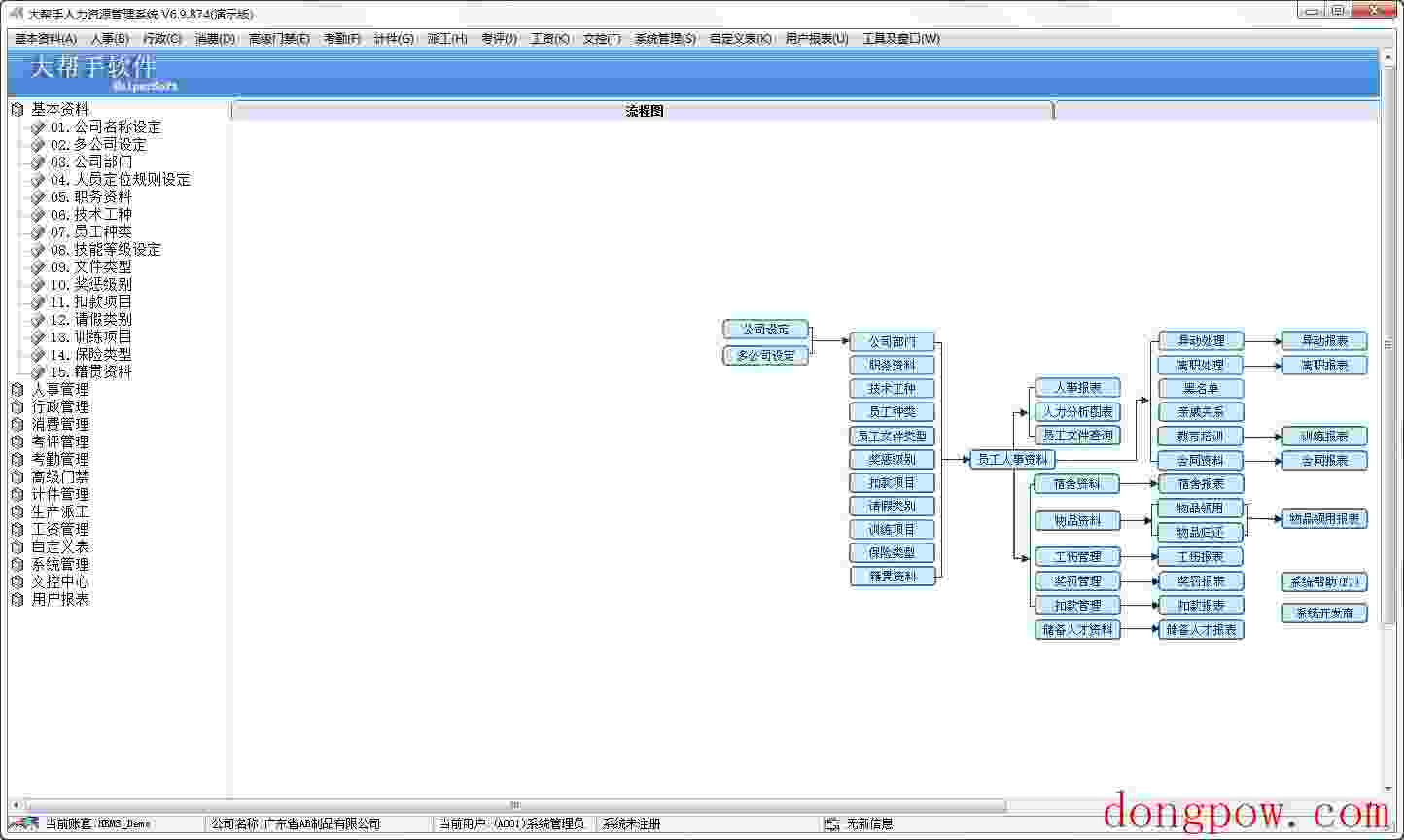Viewport: 1404px width, 840px height.
Task: Open 合同资料 flowchart node
Action: [x=1201, y=461]
